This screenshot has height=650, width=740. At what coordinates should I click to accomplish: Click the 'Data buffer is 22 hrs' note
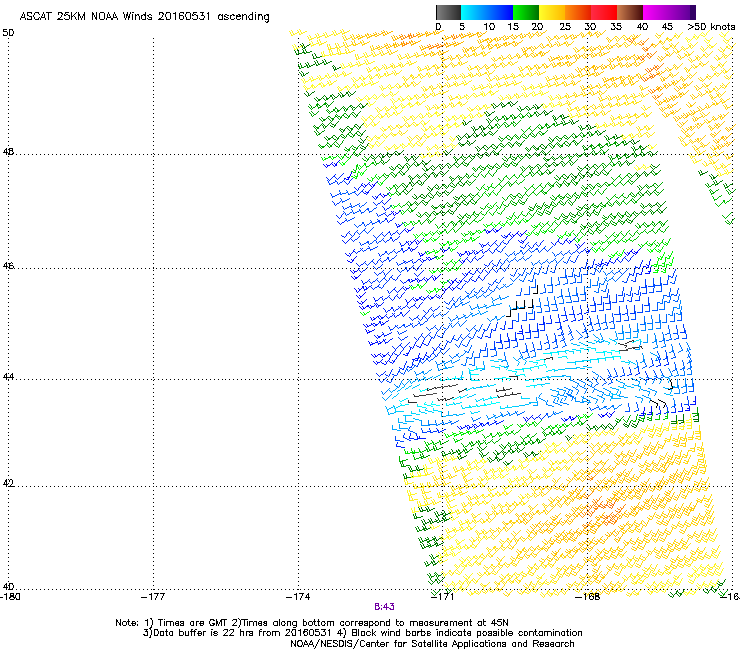click(362, 633)
